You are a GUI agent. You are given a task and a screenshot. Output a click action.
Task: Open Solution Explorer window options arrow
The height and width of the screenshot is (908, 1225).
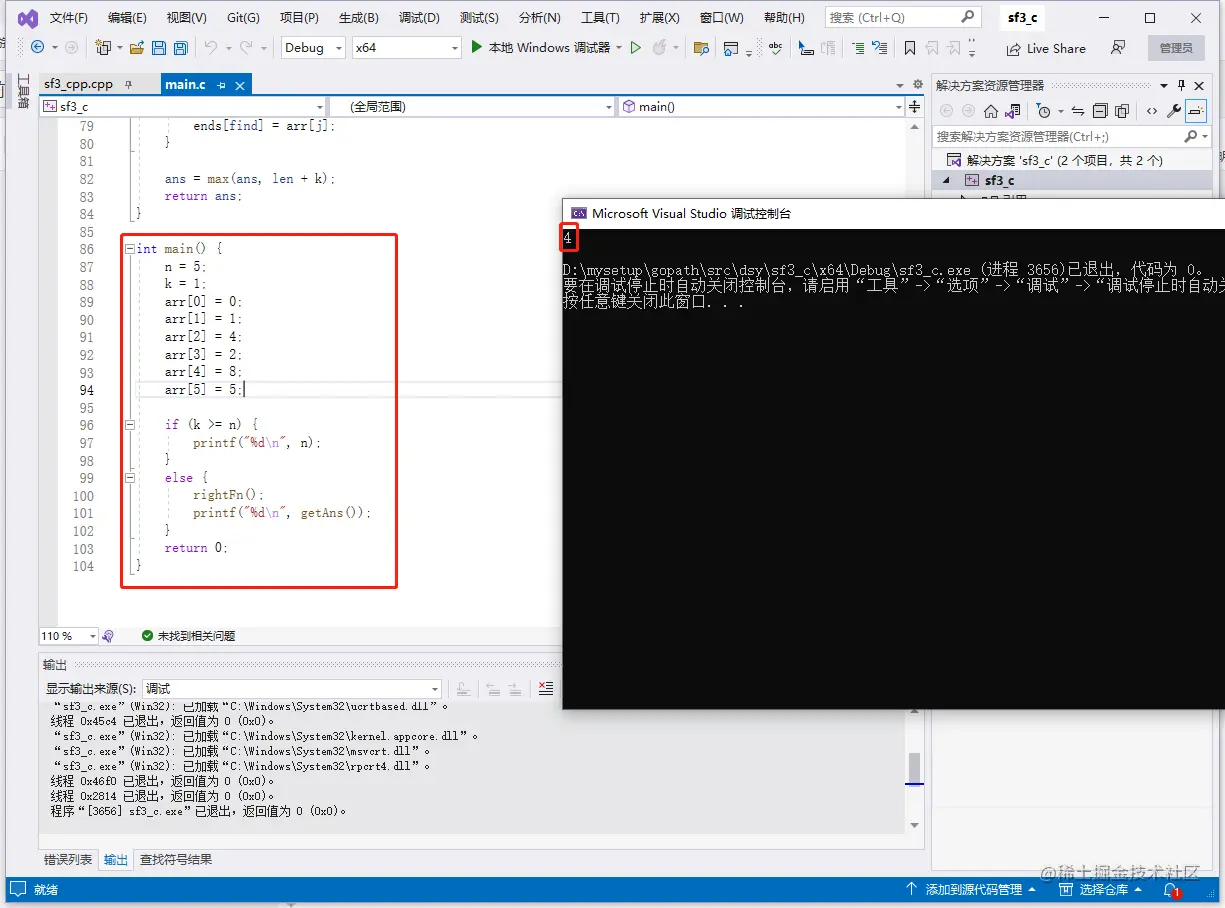[1164, 85]
